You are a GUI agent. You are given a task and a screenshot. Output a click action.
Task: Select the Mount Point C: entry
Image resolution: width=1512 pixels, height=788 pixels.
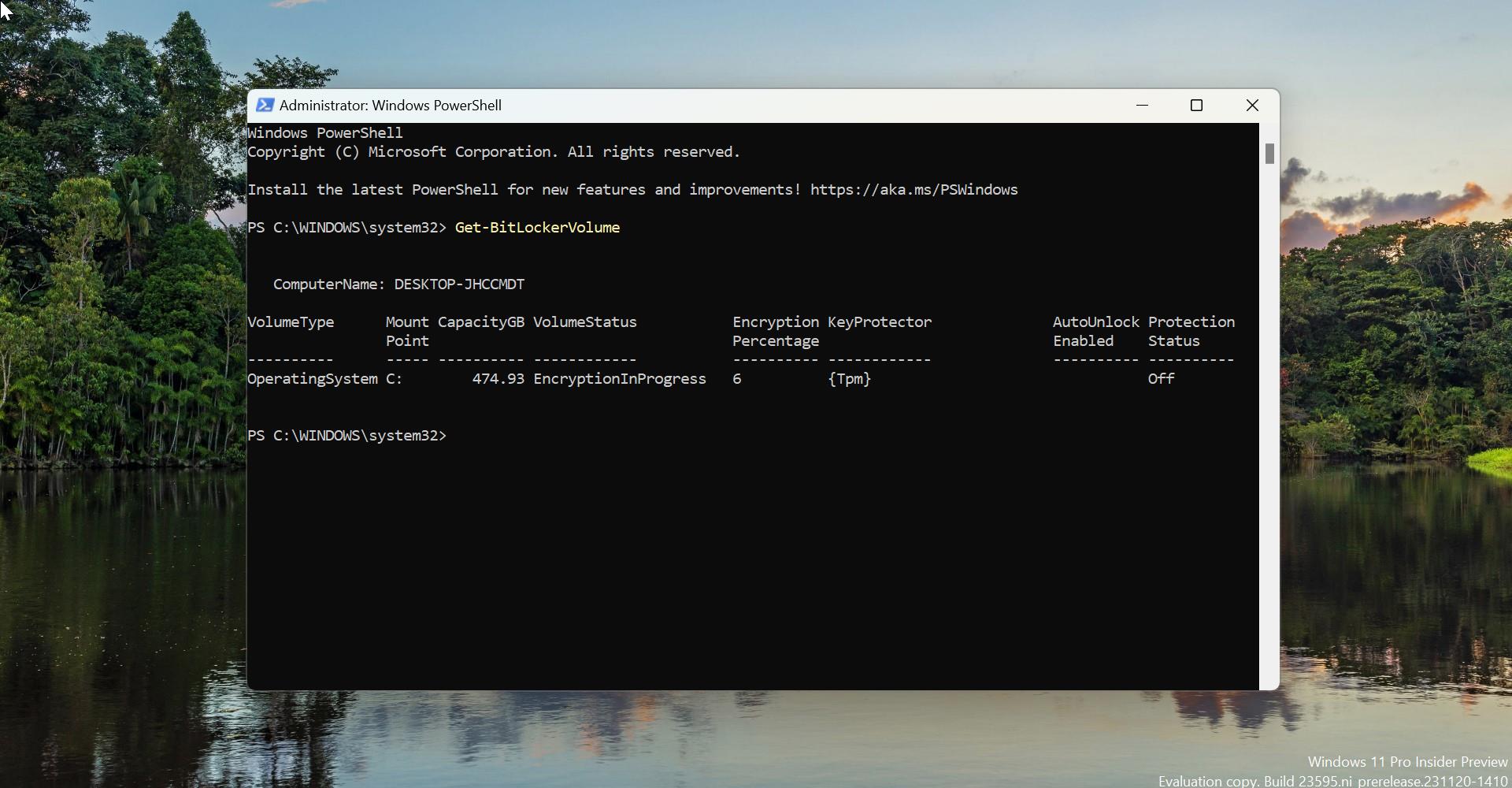(395, 378)
